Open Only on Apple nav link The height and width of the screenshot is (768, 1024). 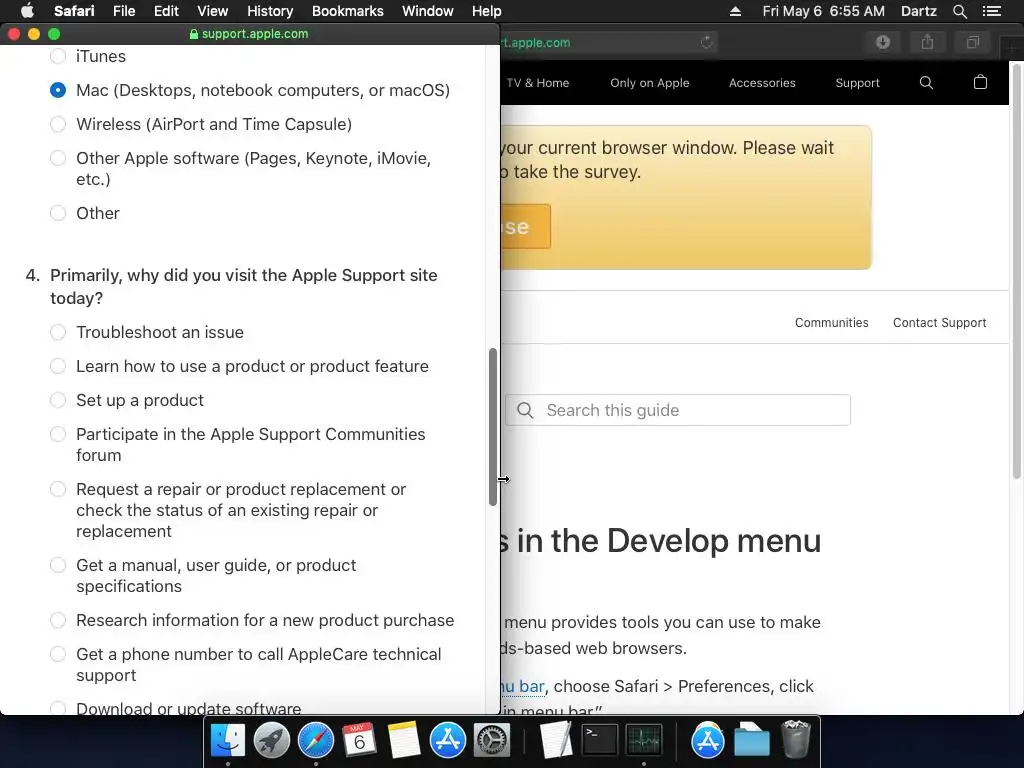tap(650, 83)
